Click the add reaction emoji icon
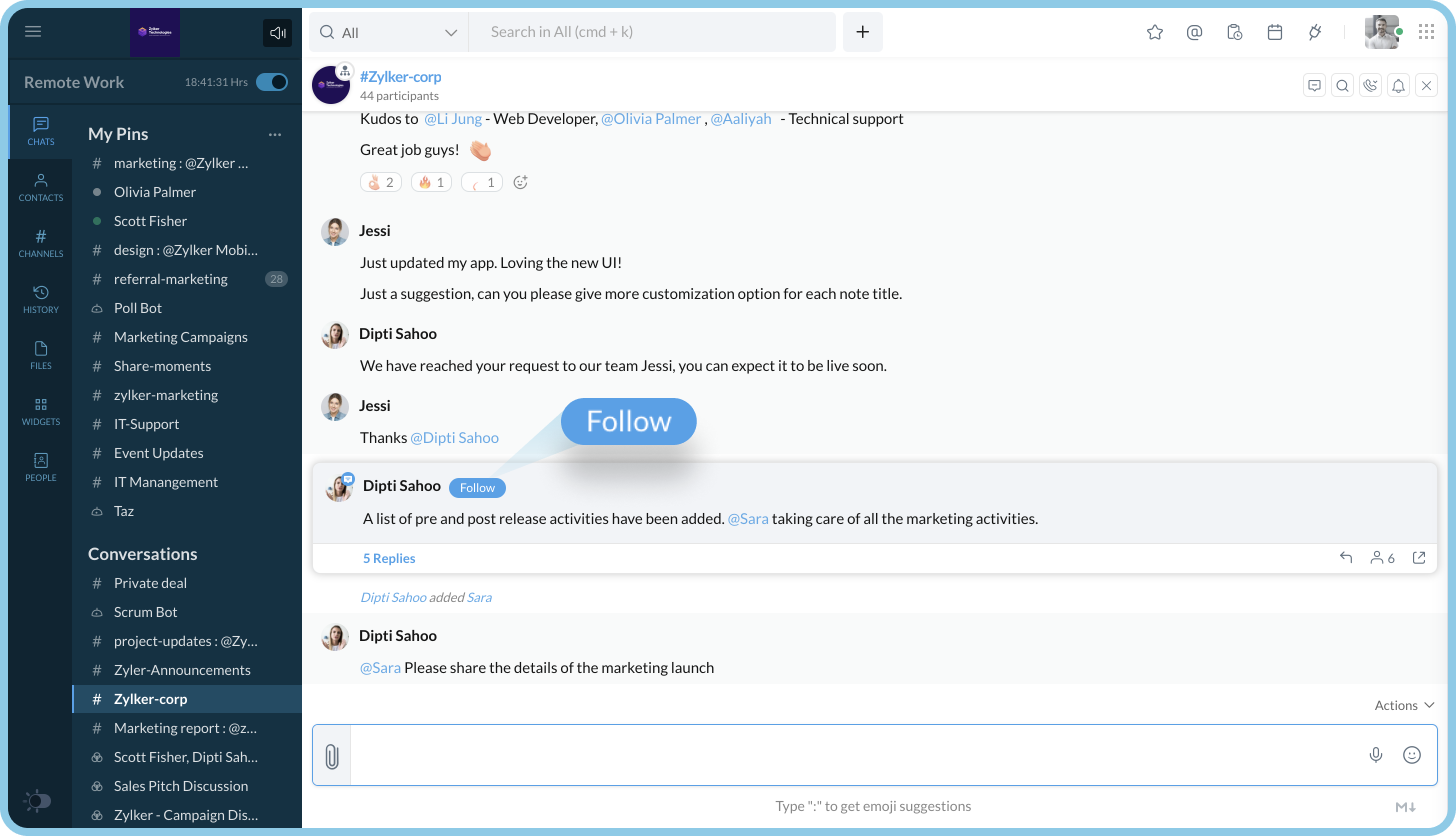The height and width of the screenshot is (836, 1456). click(520, 182)
